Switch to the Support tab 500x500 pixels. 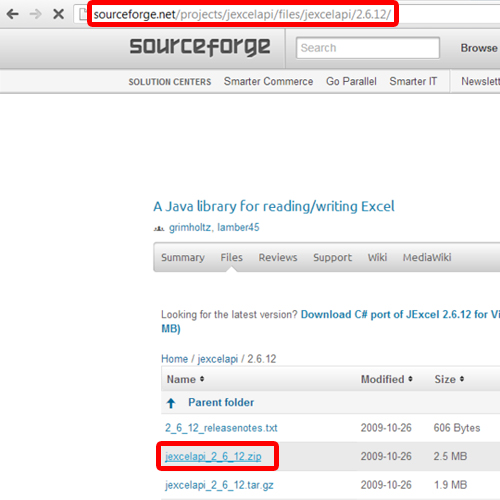point(332,257)
